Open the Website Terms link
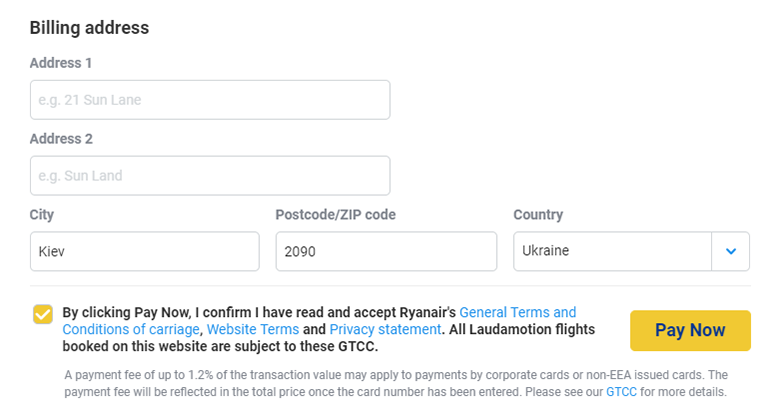Viewport: 780px width, 417px height. pos(253,329)
